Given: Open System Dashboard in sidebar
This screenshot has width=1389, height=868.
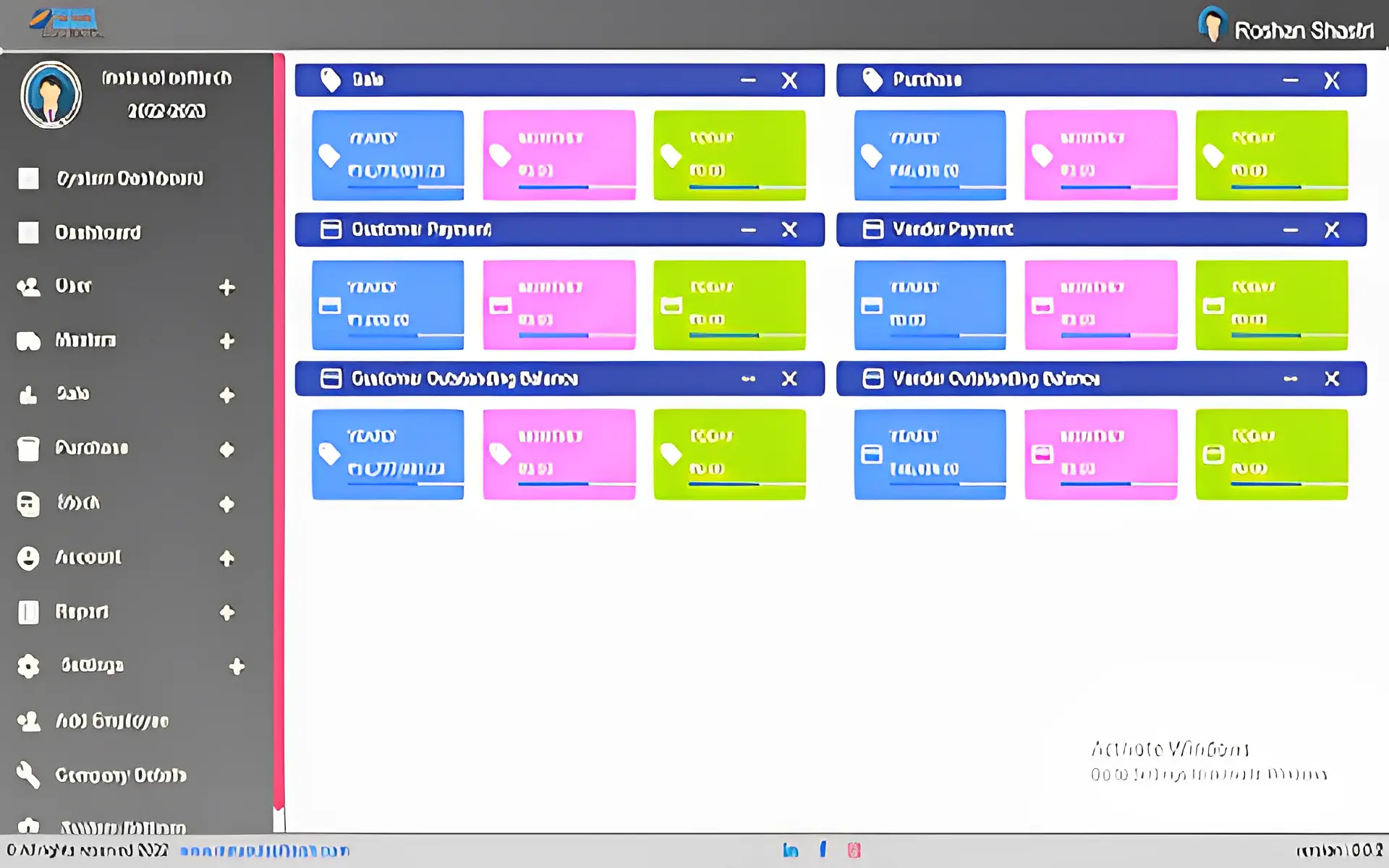Looking at the screenshot, I should [x=129, y=179].
